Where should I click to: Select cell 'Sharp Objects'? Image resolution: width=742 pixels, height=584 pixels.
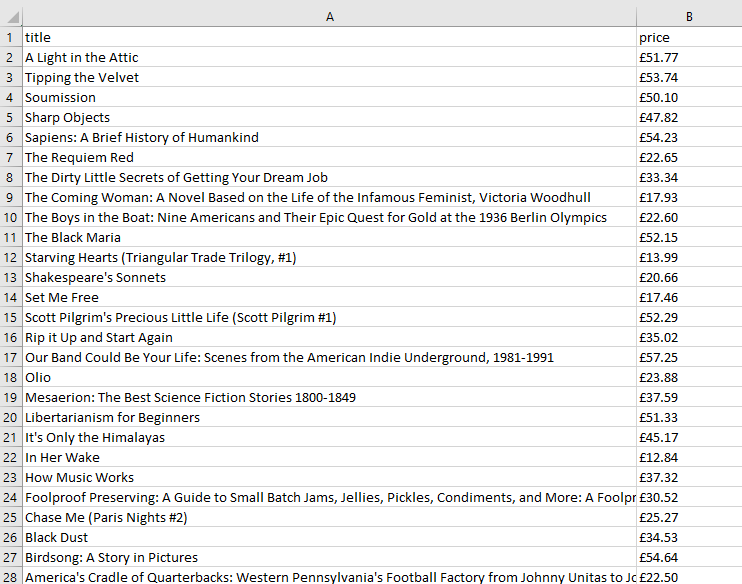[x=329, y=117]
